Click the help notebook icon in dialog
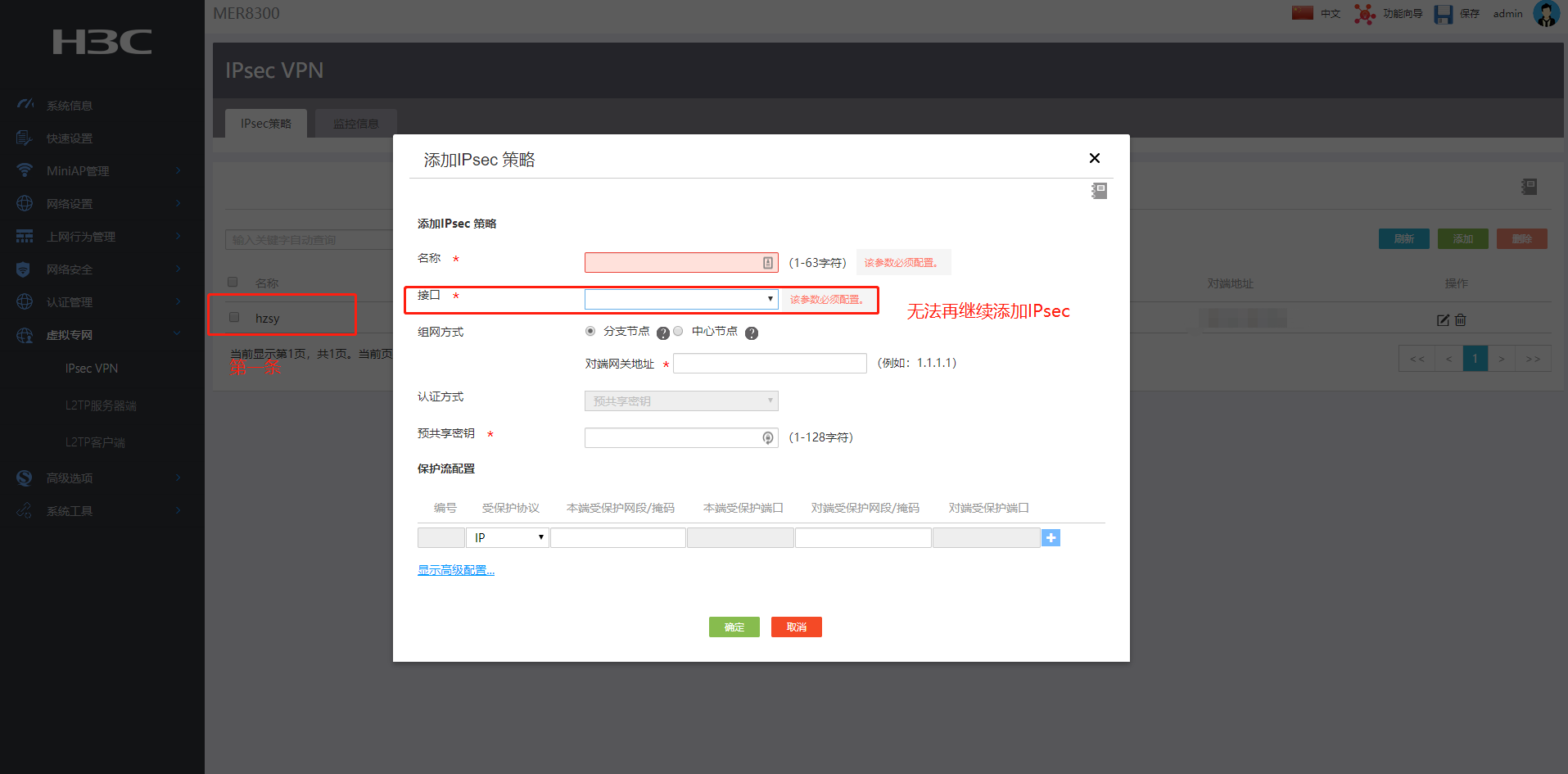Screen dimensions: 1568x774 [x=1099, y=191]
